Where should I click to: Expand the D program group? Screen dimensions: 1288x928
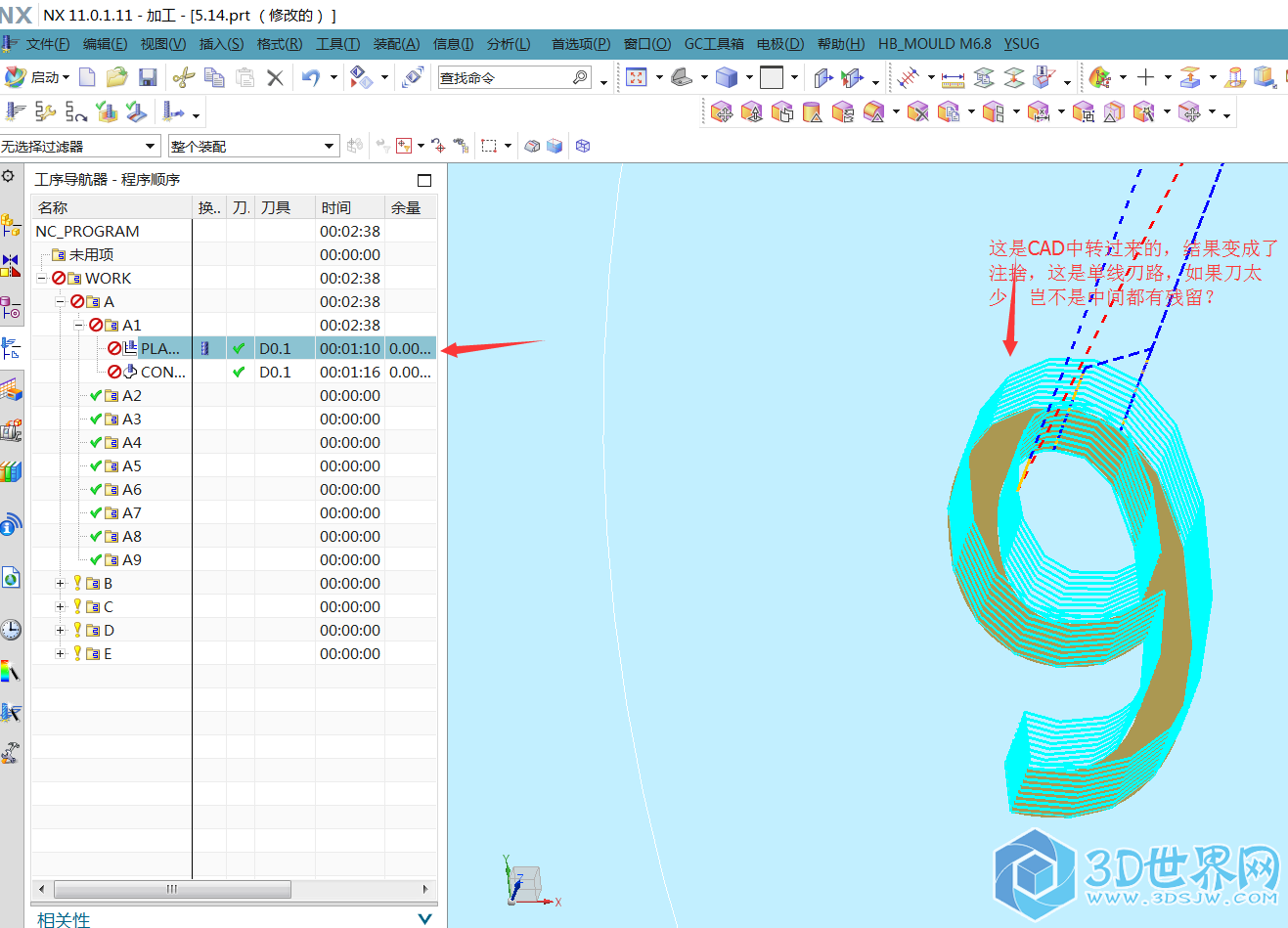point(61,630)
